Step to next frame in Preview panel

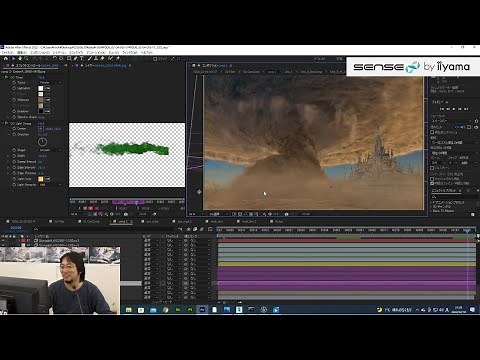(x=460, y=109)
